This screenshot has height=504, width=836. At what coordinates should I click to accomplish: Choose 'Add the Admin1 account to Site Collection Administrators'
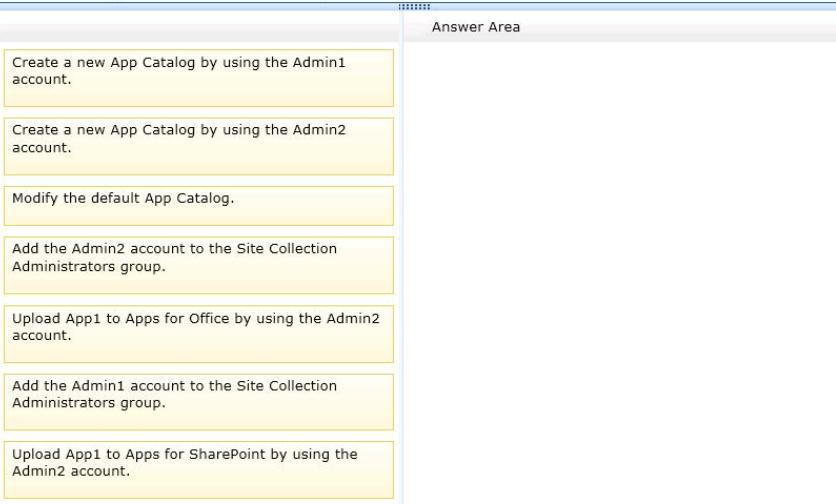(x=198, y=402)
